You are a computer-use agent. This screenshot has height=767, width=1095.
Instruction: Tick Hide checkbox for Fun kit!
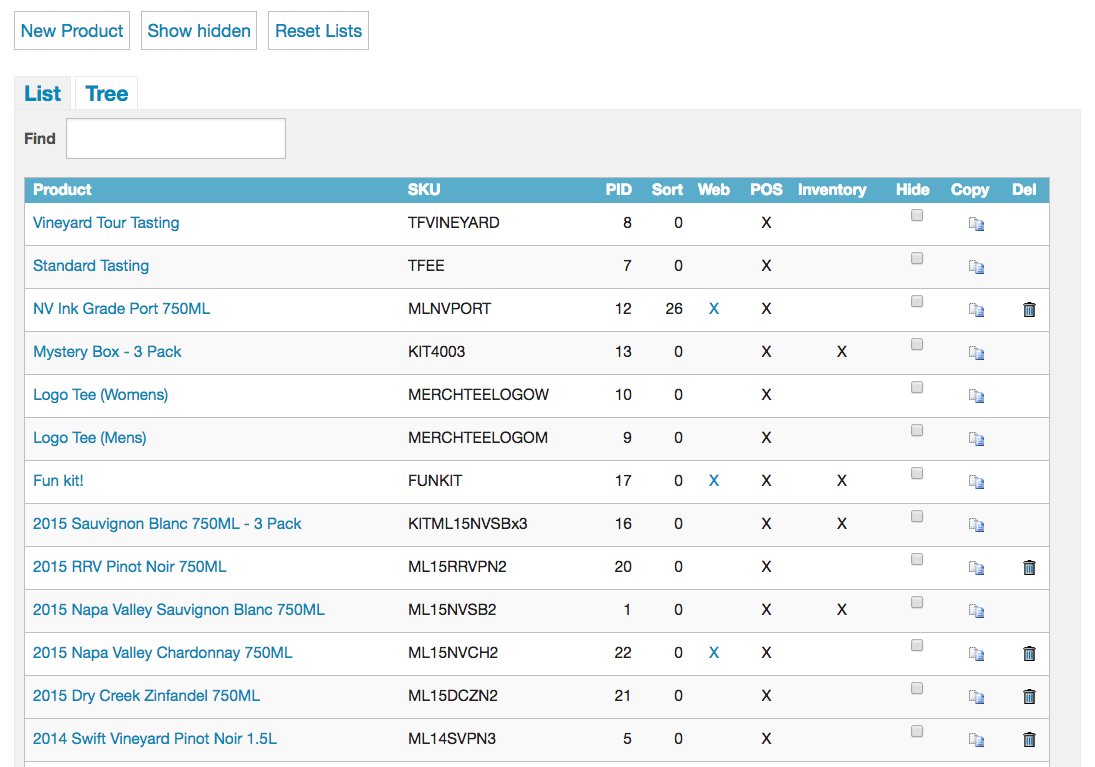[917, 473]
